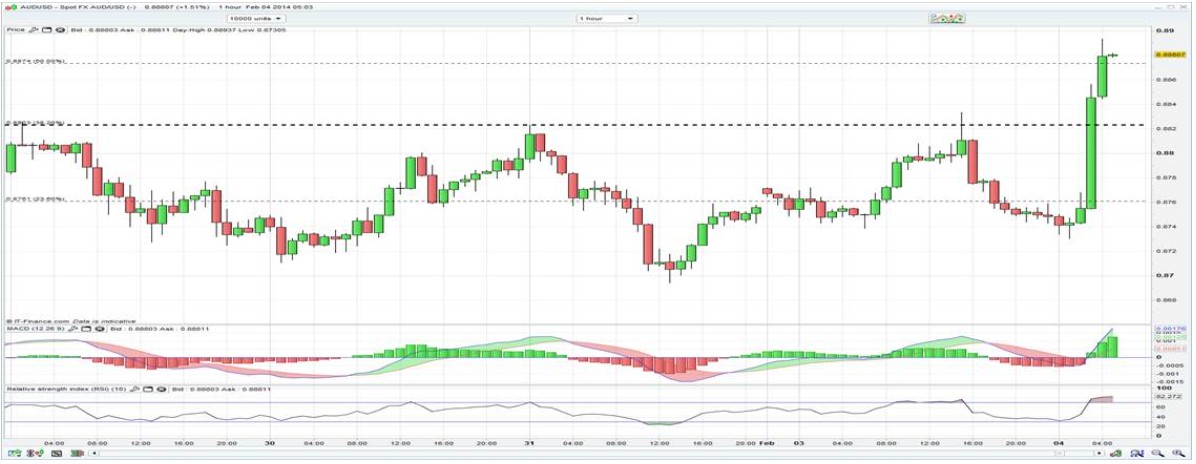The image size is (1196, 464).
Task: Click the Feb date marker on time axis
Action: (768, 442)
